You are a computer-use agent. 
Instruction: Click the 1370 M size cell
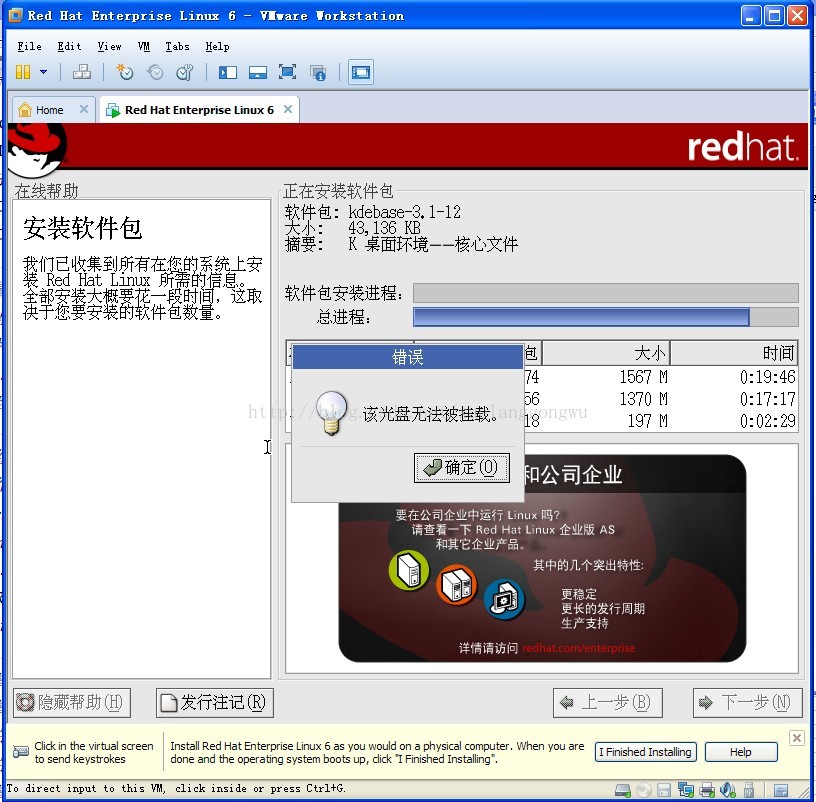643,399
